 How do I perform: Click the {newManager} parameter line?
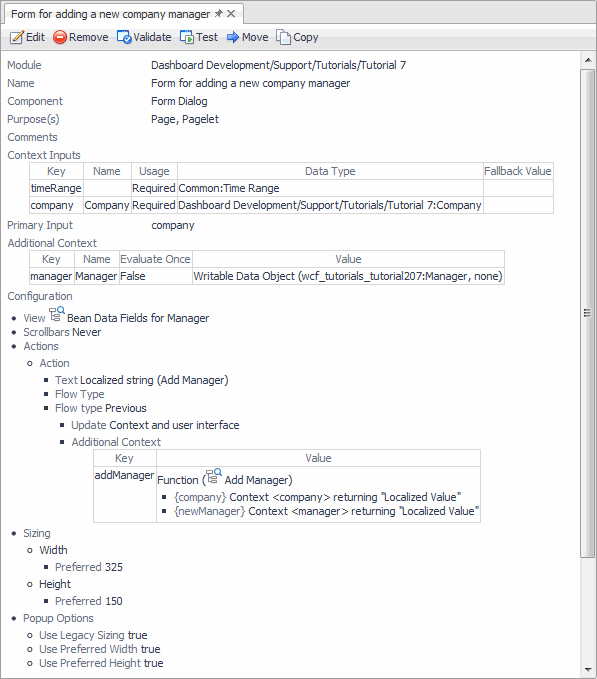326,511
